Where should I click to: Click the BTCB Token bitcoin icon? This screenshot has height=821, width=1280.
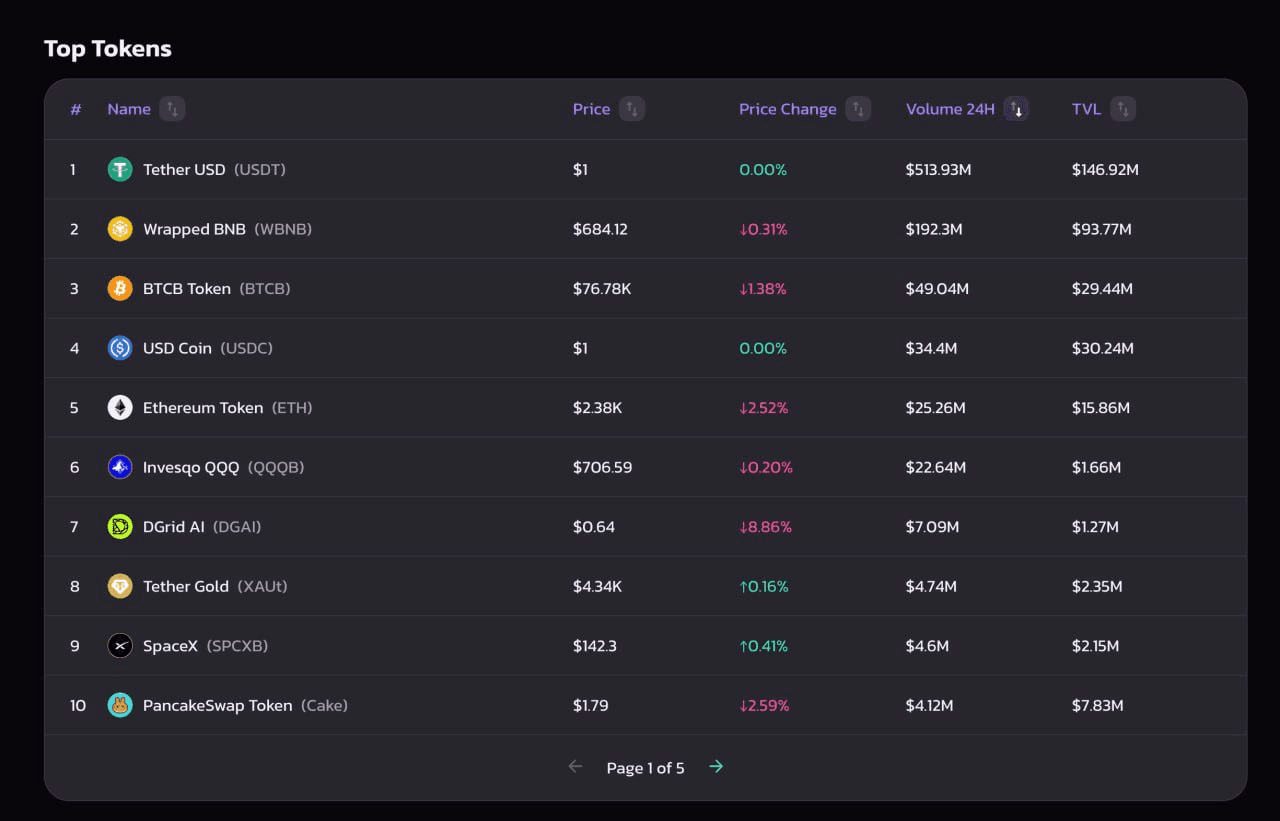coord(120,289)
